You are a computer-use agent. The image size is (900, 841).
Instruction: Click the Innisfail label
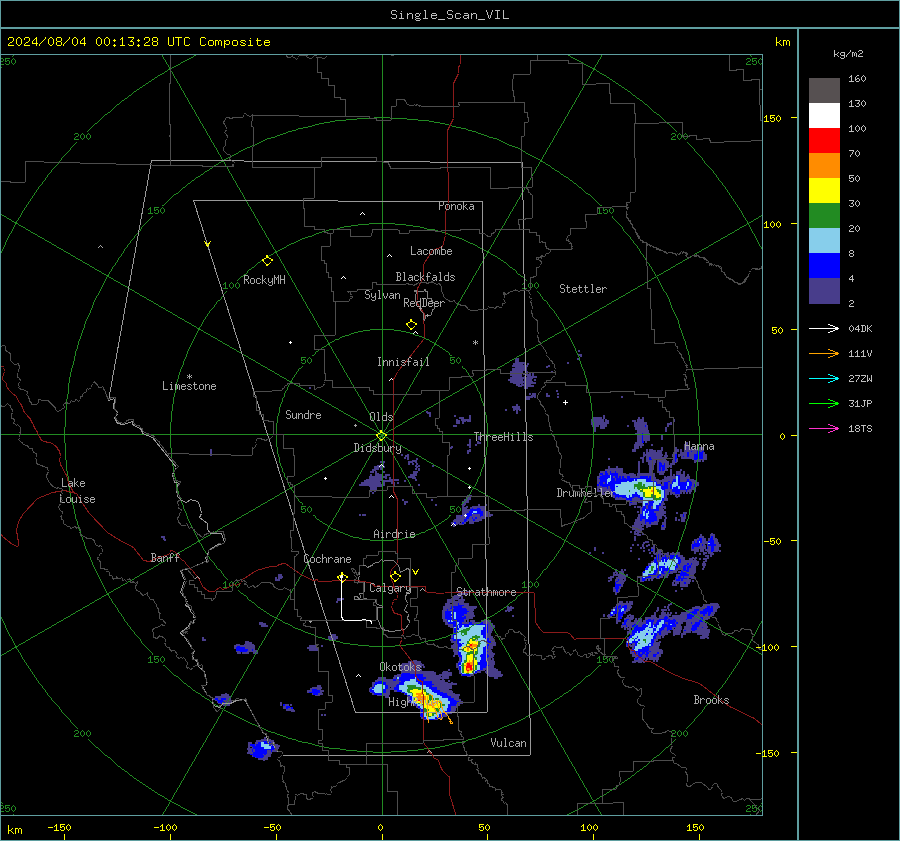coord(403,362)
